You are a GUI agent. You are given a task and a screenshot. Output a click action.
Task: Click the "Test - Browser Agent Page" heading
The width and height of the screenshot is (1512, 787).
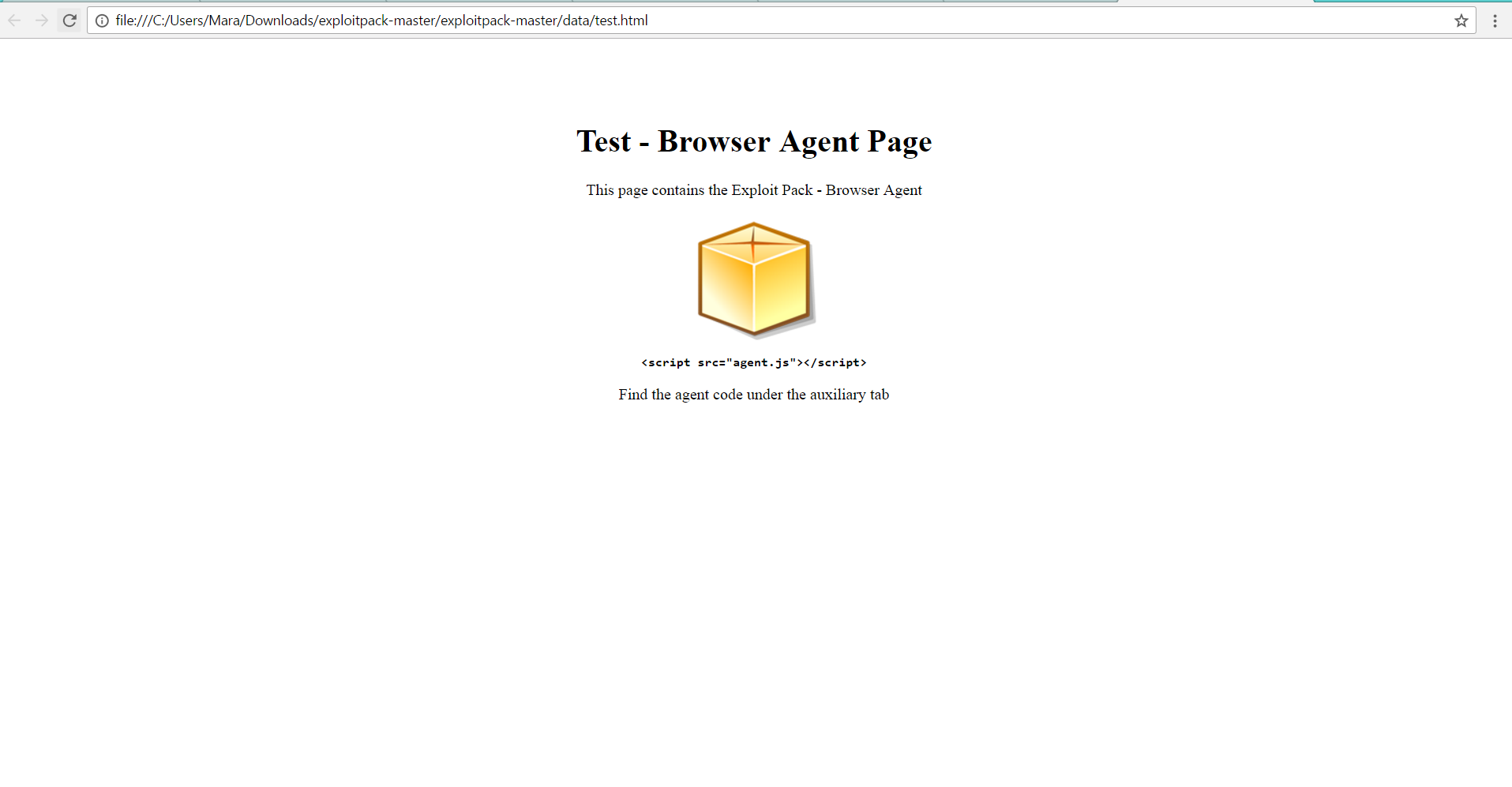pos(754,142)
